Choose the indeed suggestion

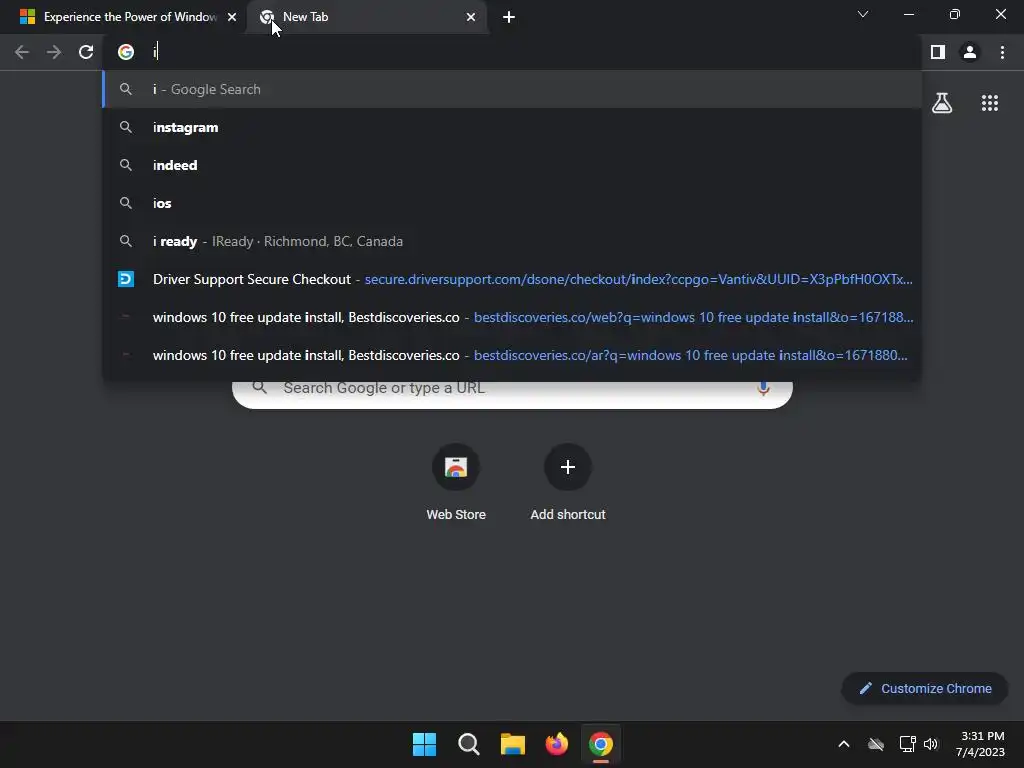pos(512,165)
